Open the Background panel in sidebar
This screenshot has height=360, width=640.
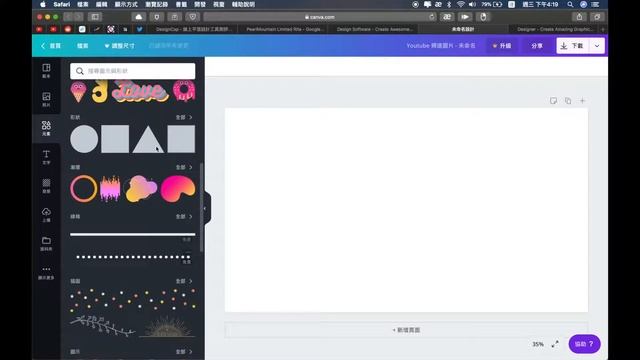46,186
